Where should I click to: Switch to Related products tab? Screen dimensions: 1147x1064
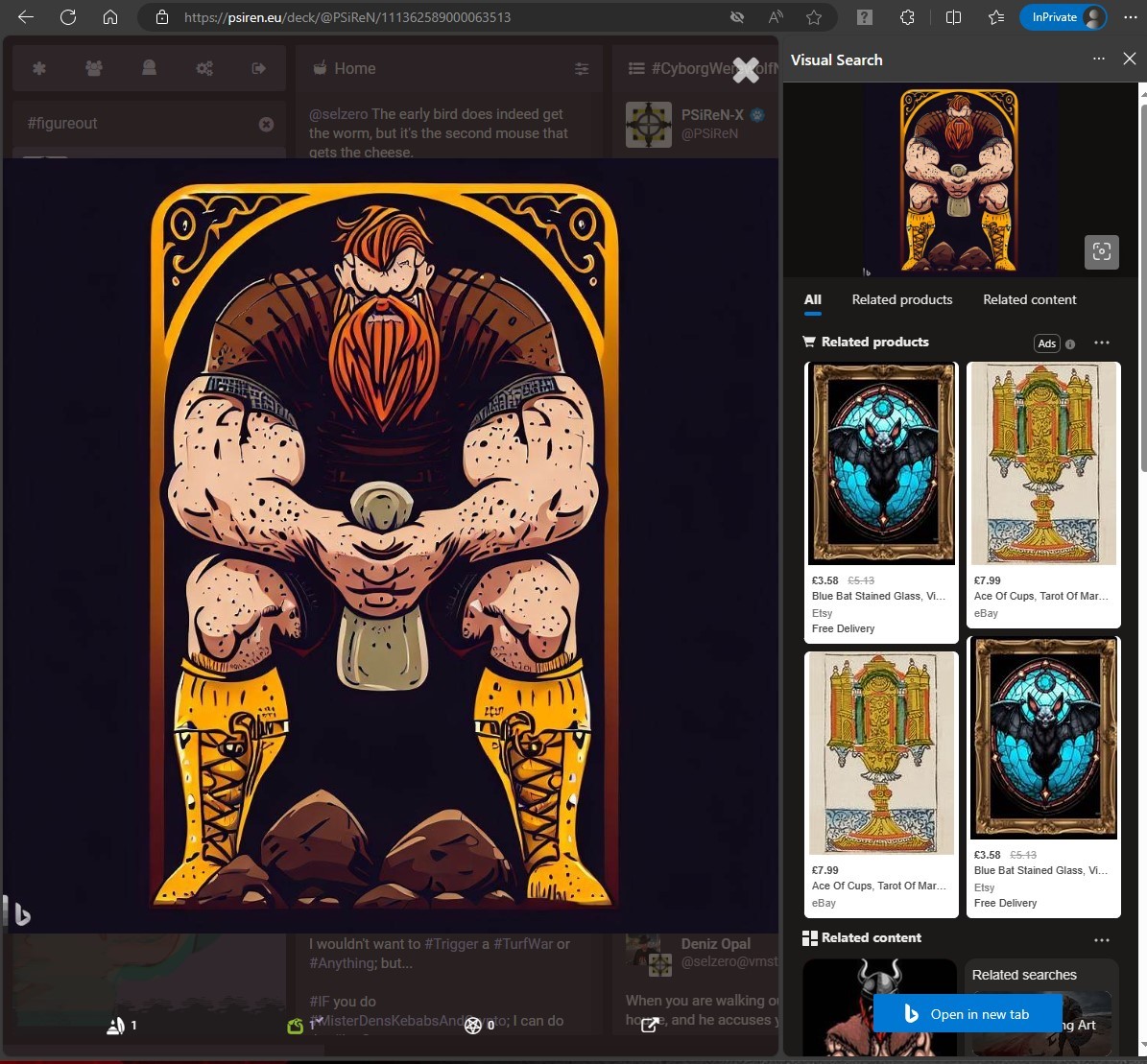(902, 300)
